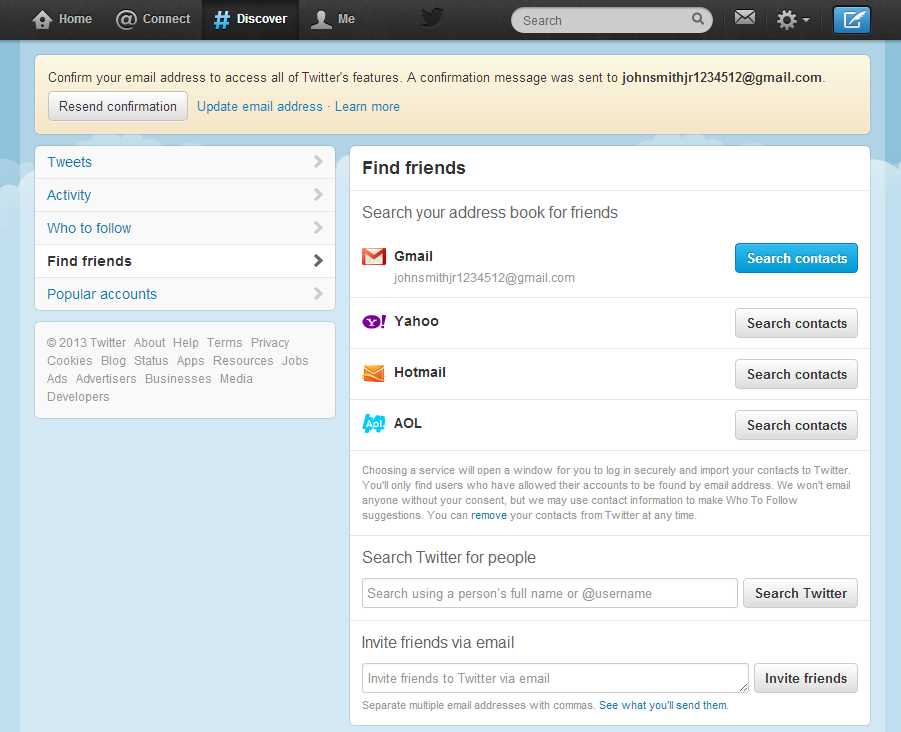Click the Invite friends button

pos(805,678)
